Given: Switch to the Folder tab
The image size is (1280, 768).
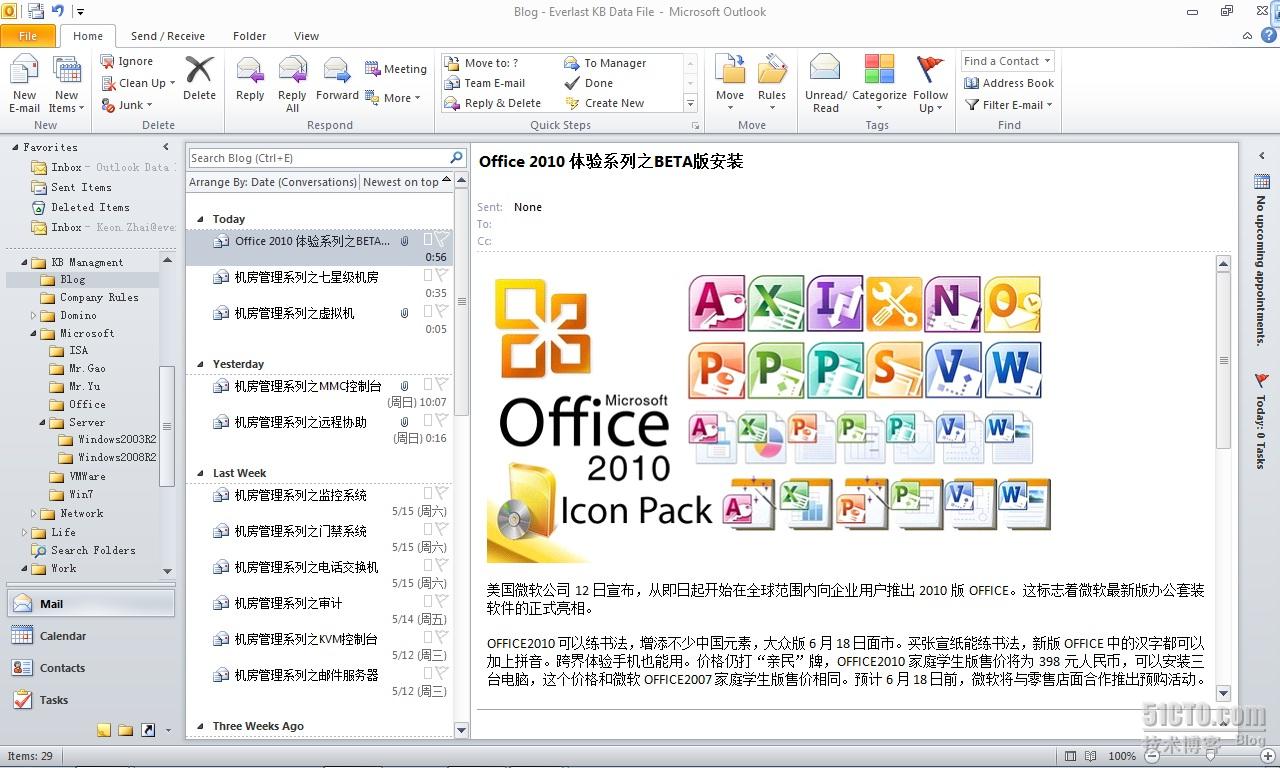Looking at the screenshot, I should click(x=250, y=36).
